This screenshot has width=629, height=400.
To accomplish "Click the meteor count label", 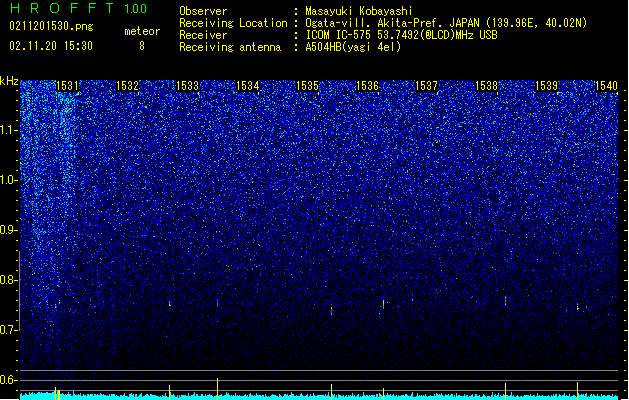I will [x=142, y=31].
